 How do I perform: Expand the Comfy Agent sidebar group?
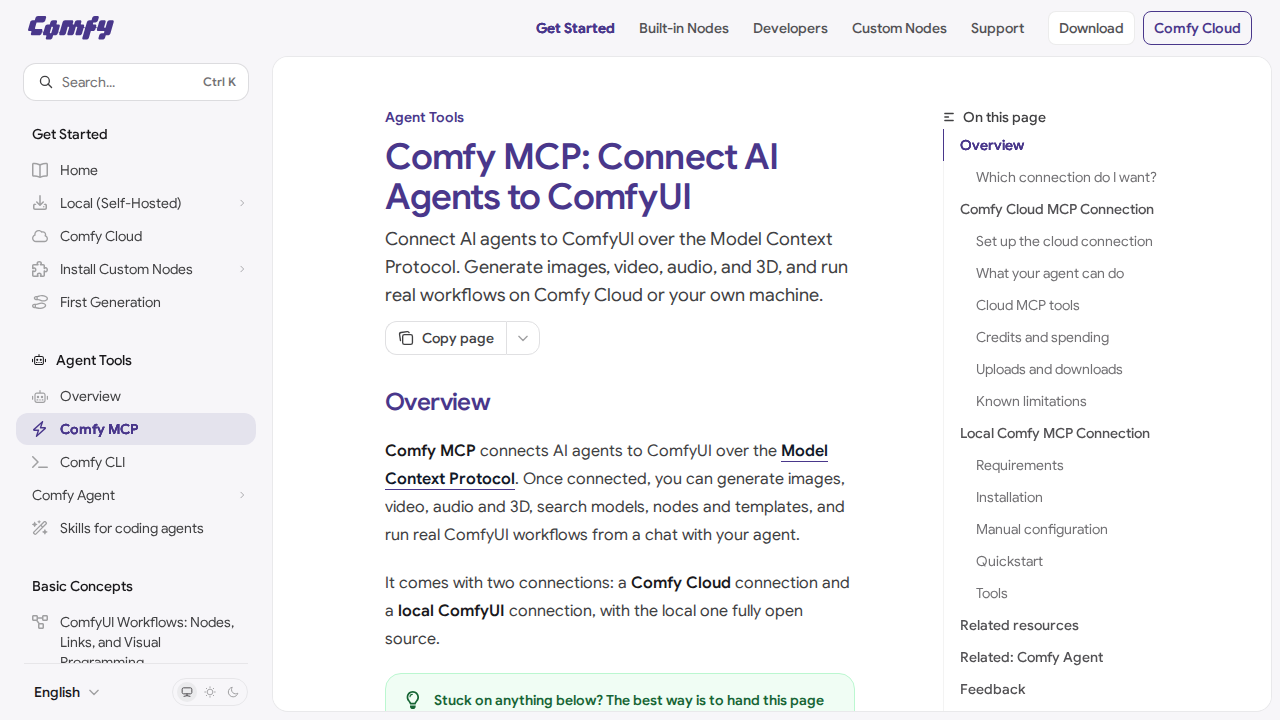click(x=136, y=495)
